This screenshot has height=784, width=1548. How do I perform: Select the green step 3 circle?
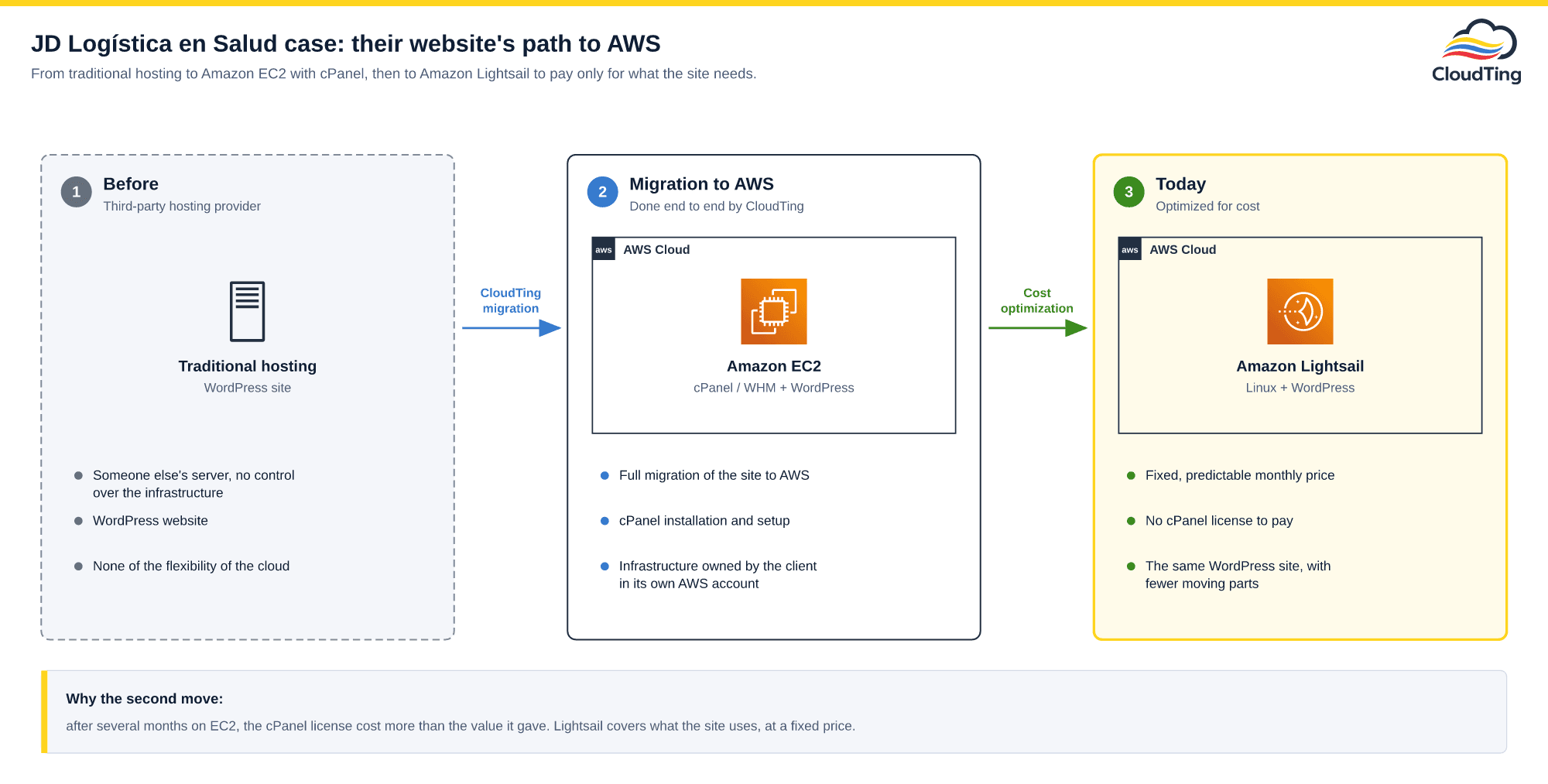[x=1129, y=192]
